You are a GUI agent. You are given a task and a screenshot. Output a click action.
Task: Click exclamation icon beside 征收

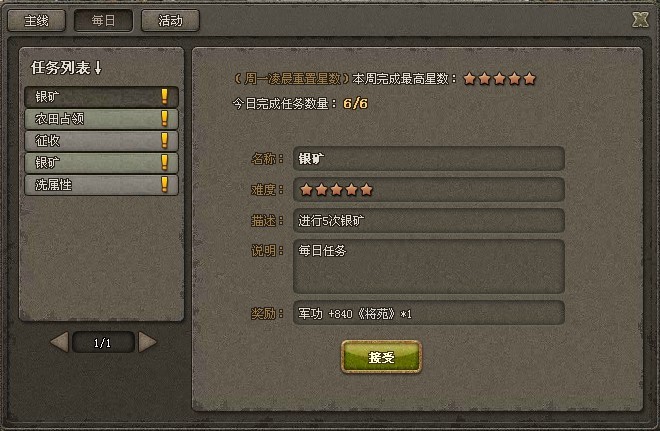[165, 140]
